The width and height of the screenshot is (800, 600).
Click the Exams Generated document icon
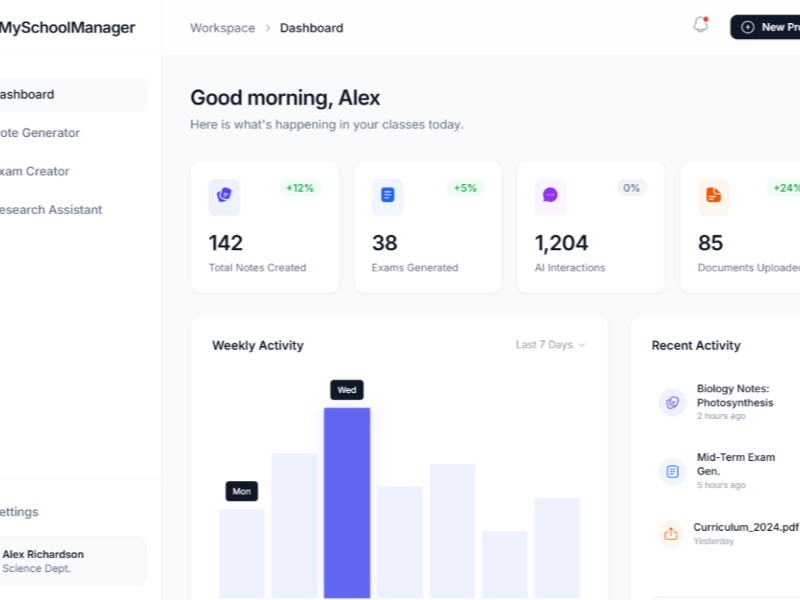coord(387,196)
